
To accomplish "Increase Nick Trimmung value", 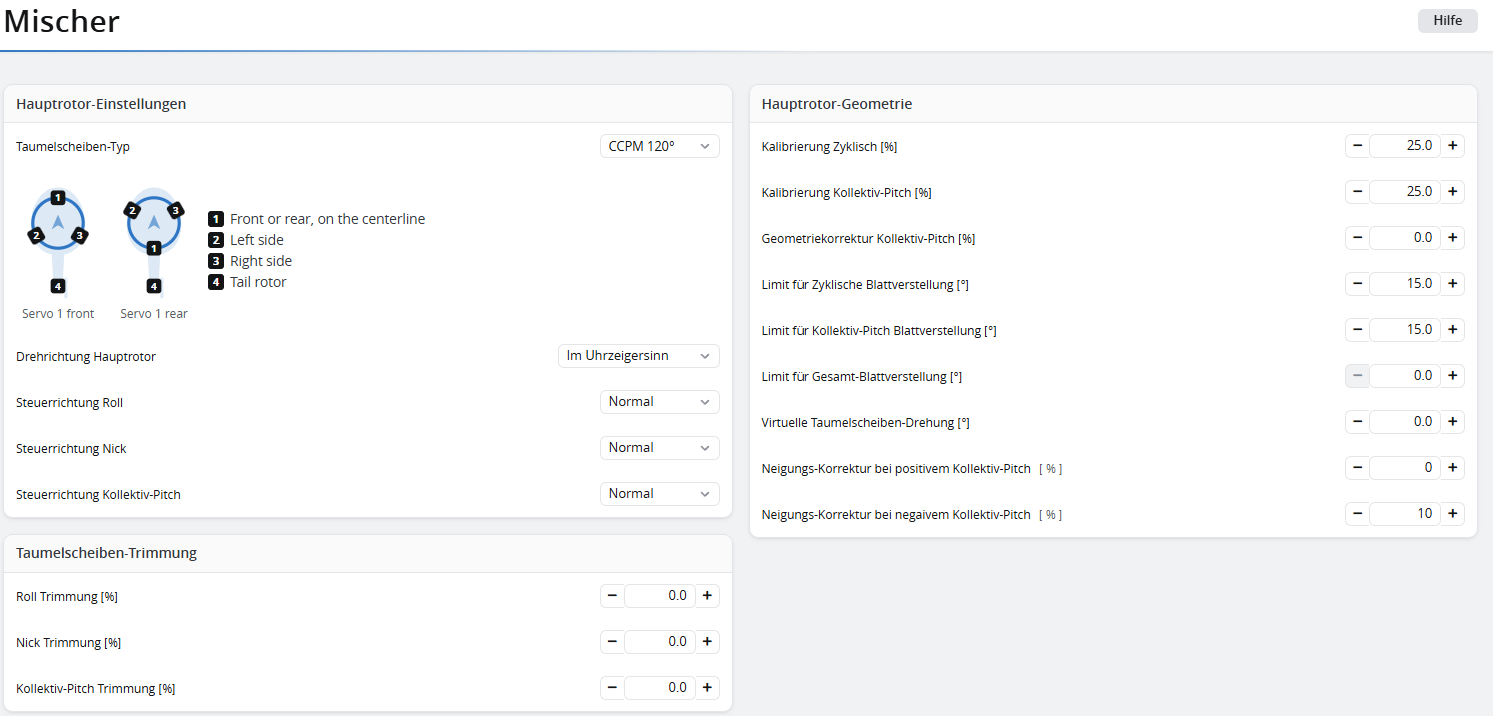I will (707, 642).
